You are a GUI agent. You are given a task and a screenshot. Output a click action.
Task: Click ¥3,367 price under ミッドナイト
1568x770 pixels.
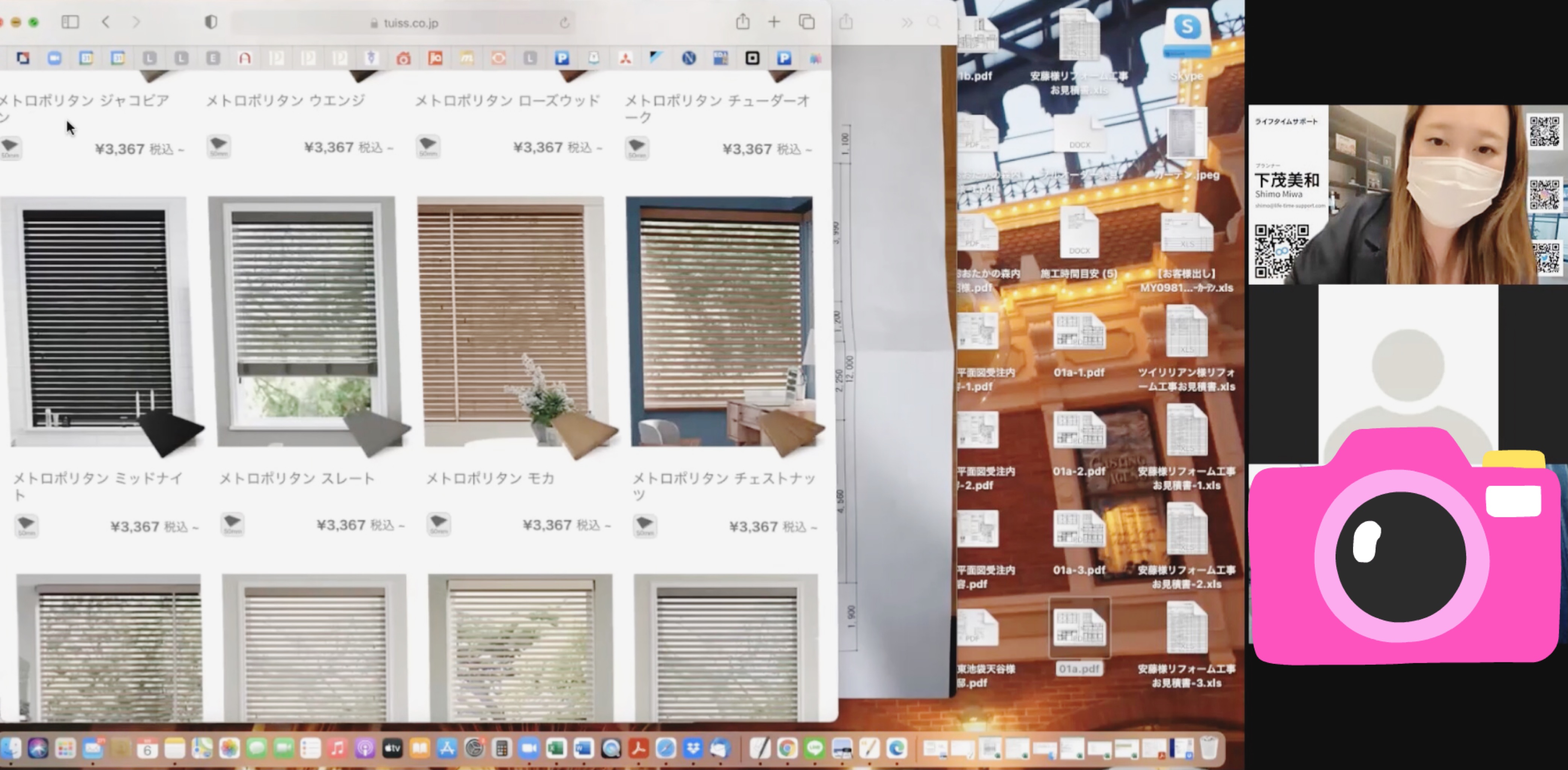(154, 526)
